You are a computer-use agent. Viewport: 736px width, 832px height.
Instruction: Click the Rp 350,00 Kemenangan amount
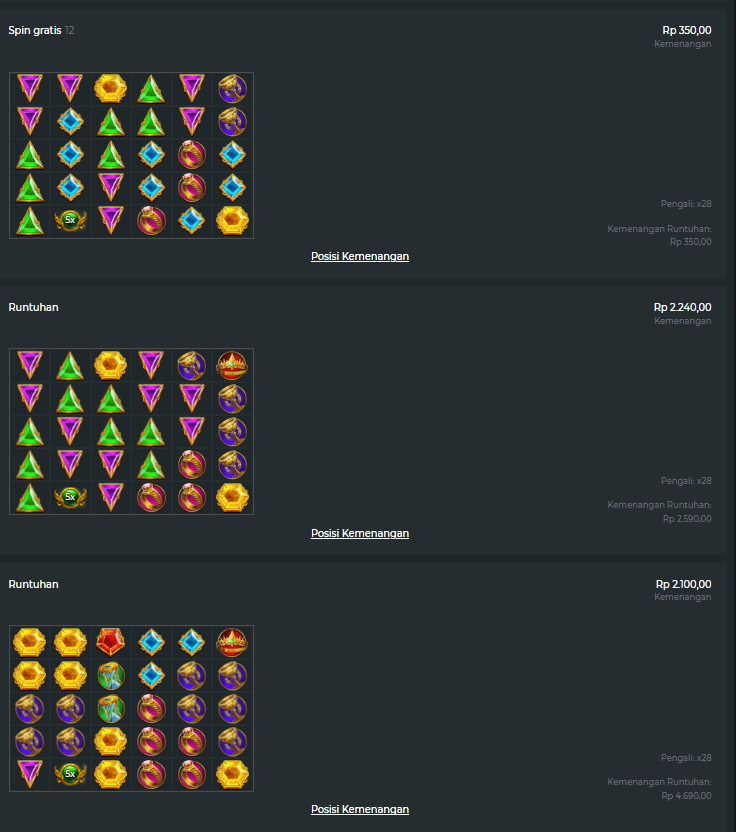687,30
